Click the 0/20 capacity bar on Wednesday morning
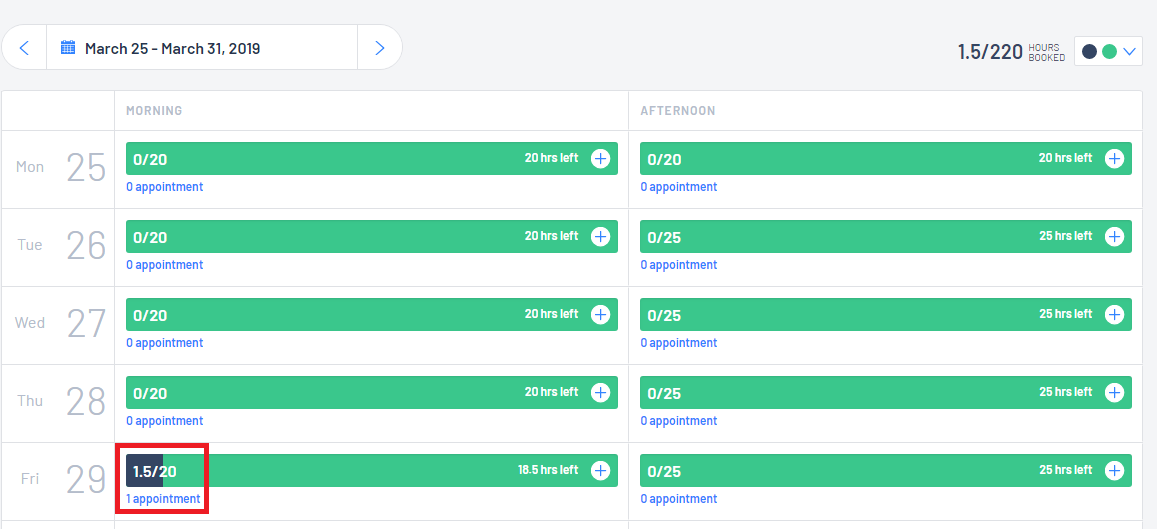The height and width of the screenshot is (529, 1157). point(372,315)
